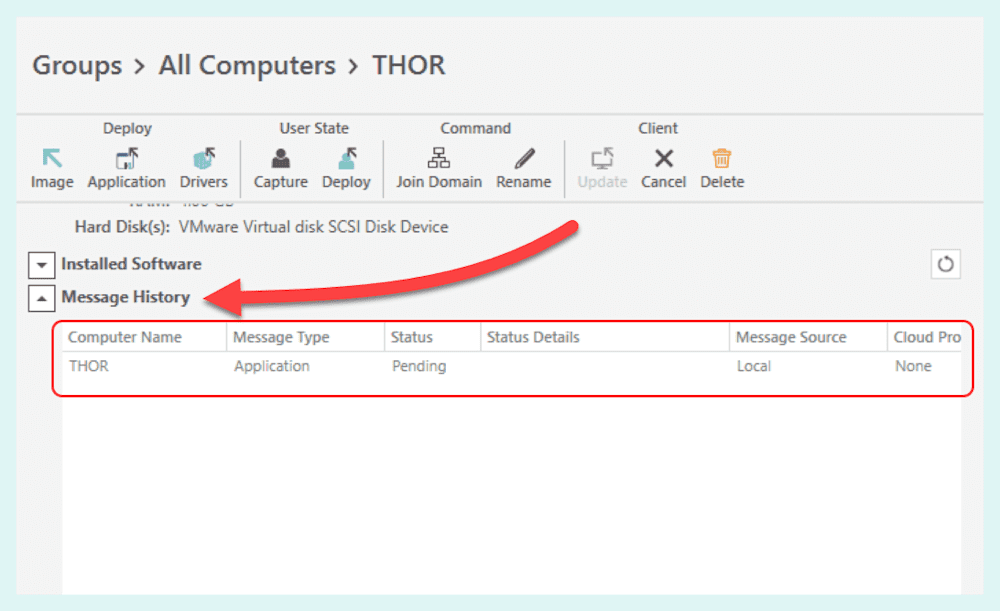
Task: Sort by Computer Name column header
Action: 144,337
